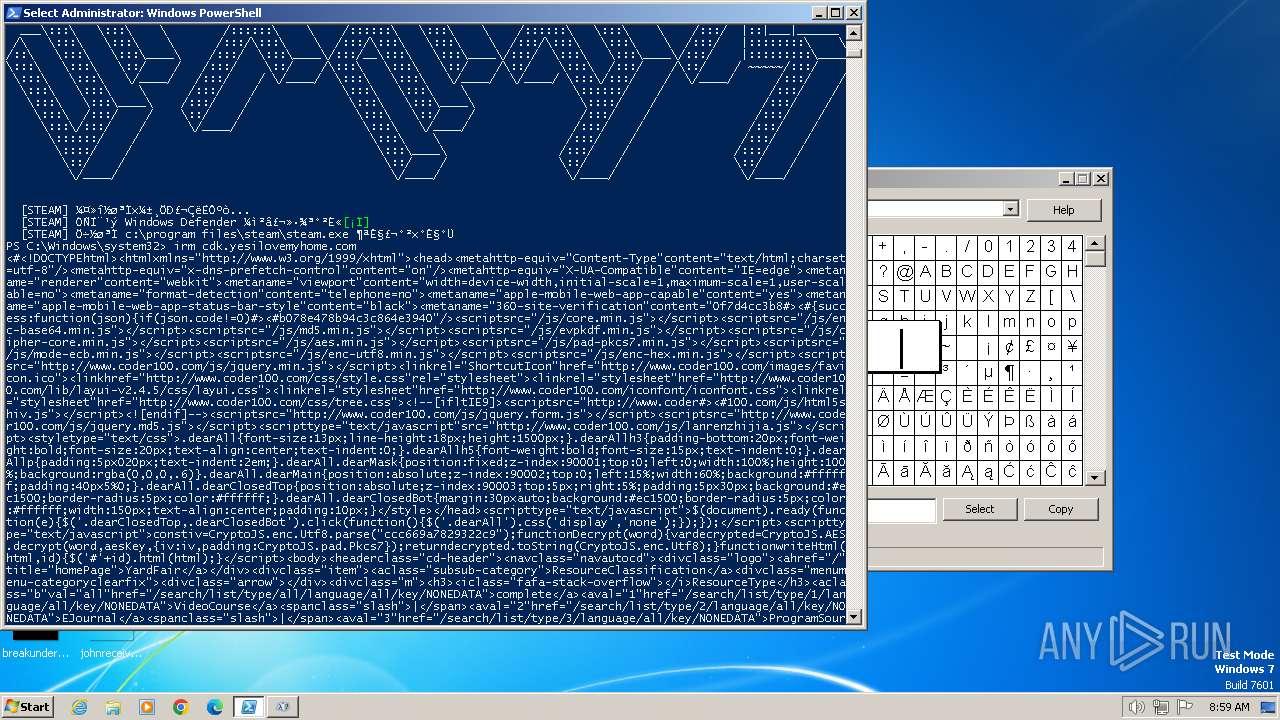The height and width of the screenshot is (720, 1280).
Task: Select the slash character in Character Map
Action: (x=967, y=246)
